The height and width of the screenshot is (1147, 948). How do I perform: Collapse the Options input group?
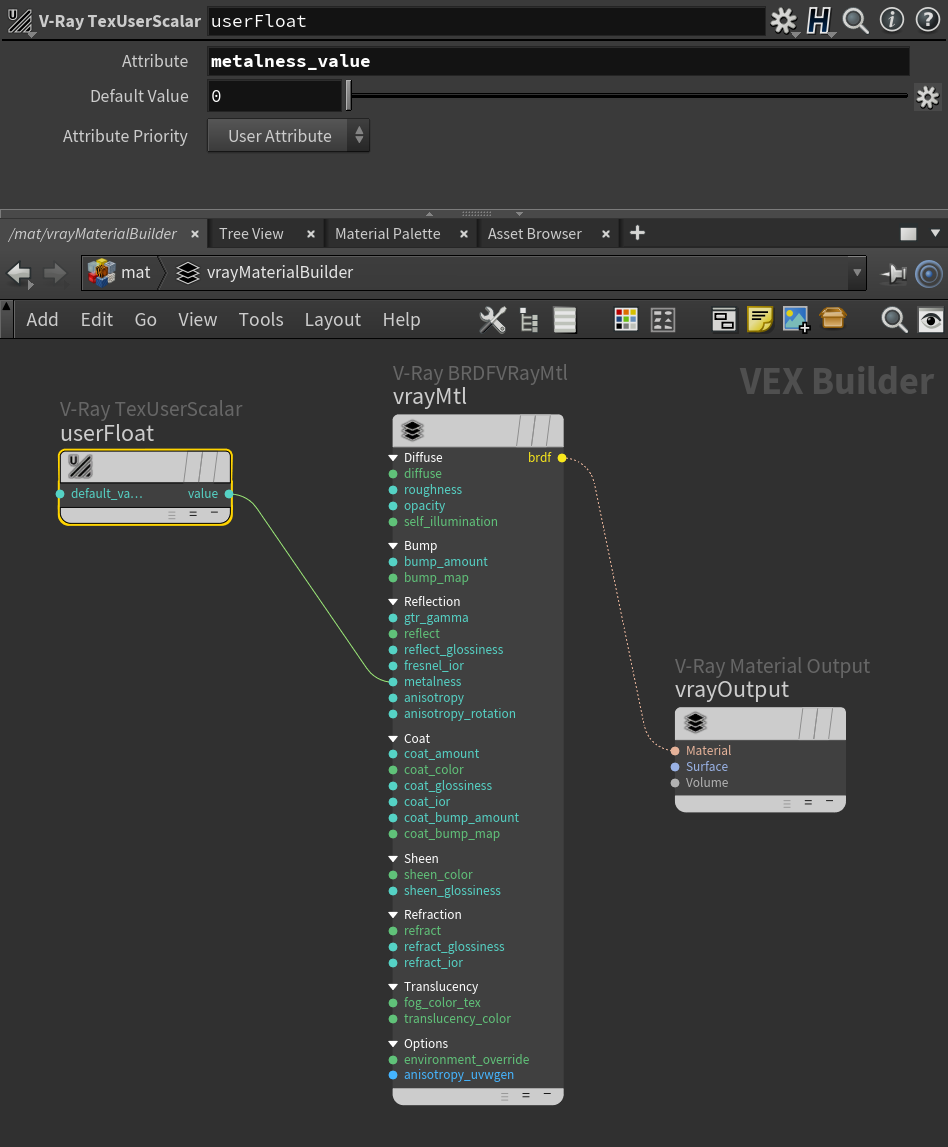pyautogui.click(x=394, y=1044)
